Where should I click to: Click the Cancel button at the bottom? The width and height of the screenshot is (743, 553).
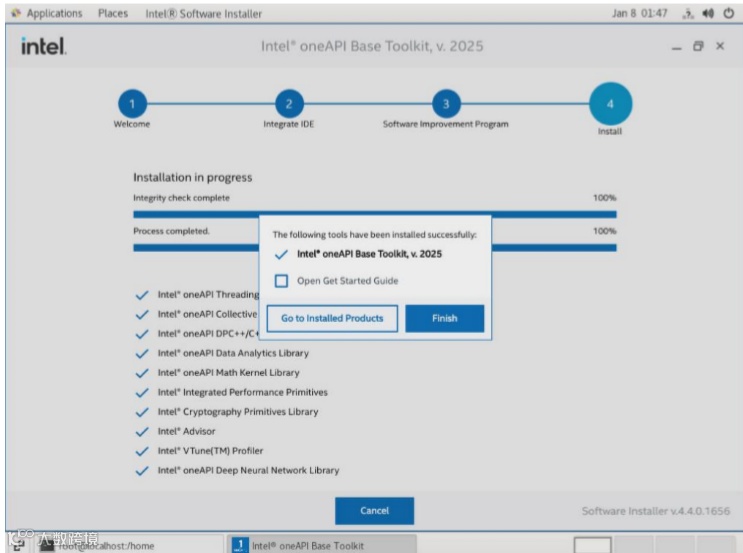click(374, 511)
